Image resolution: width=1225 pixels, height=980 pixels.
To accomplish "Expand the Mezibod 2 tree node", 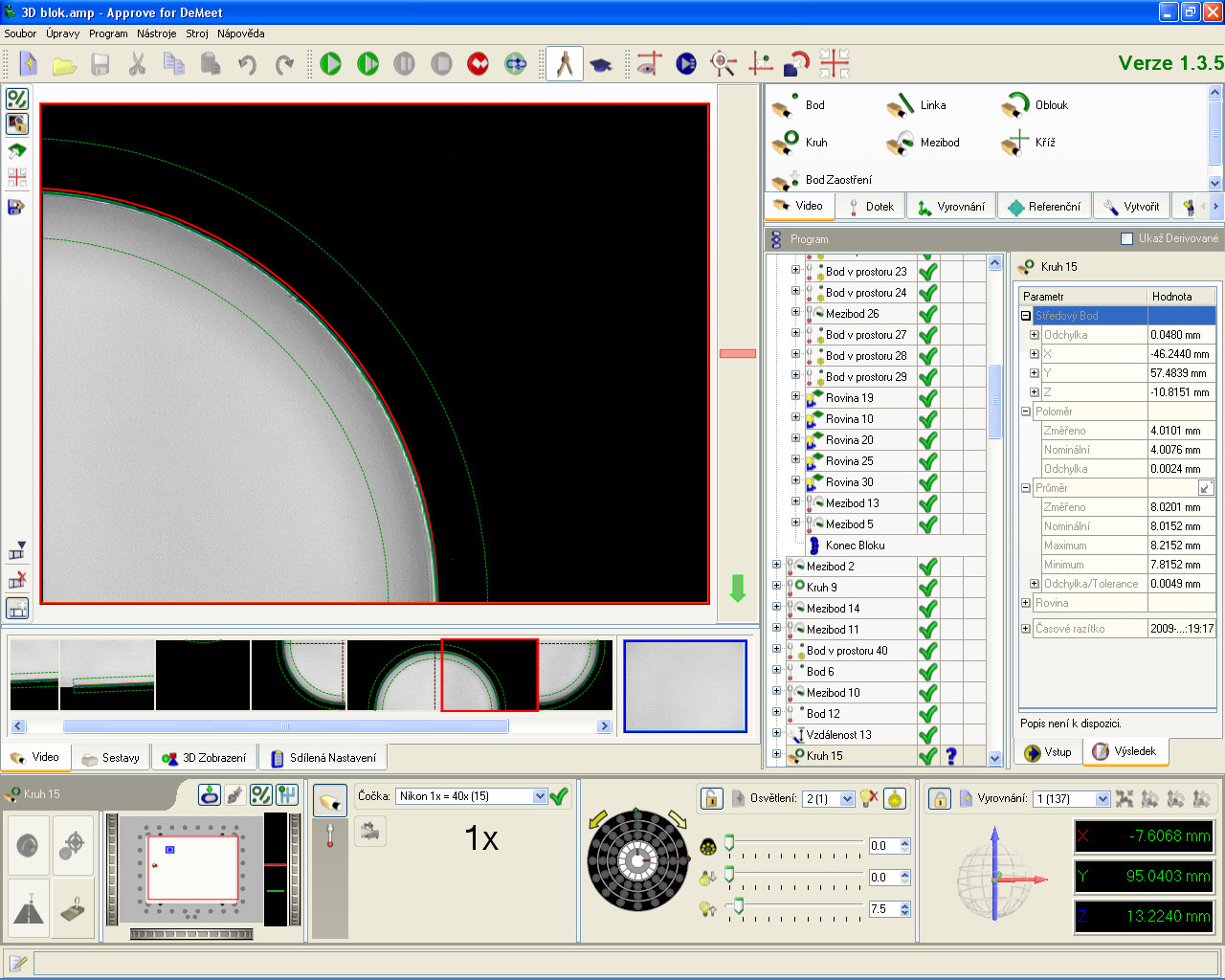I will tap(777, 565).
